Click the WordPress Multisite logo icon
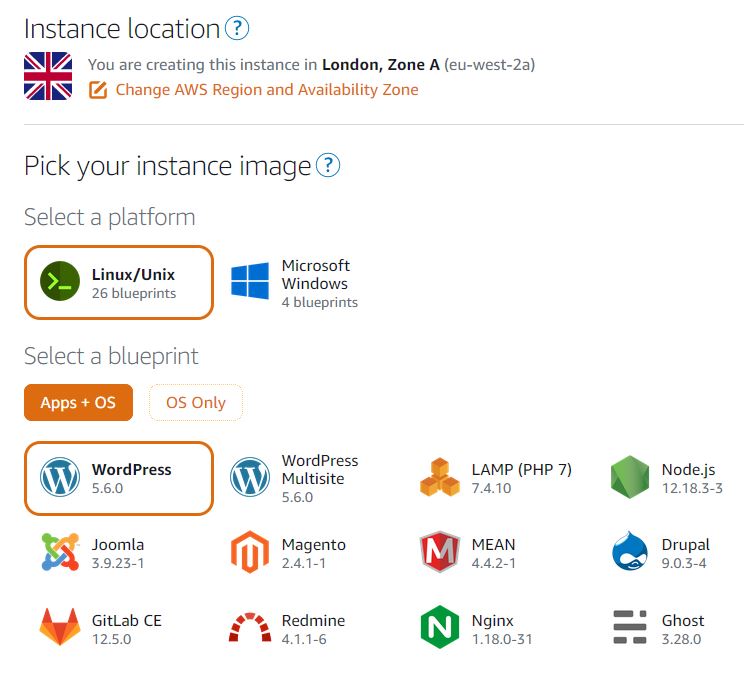Screen dimensions: 744x677 [x=250, y=477]
